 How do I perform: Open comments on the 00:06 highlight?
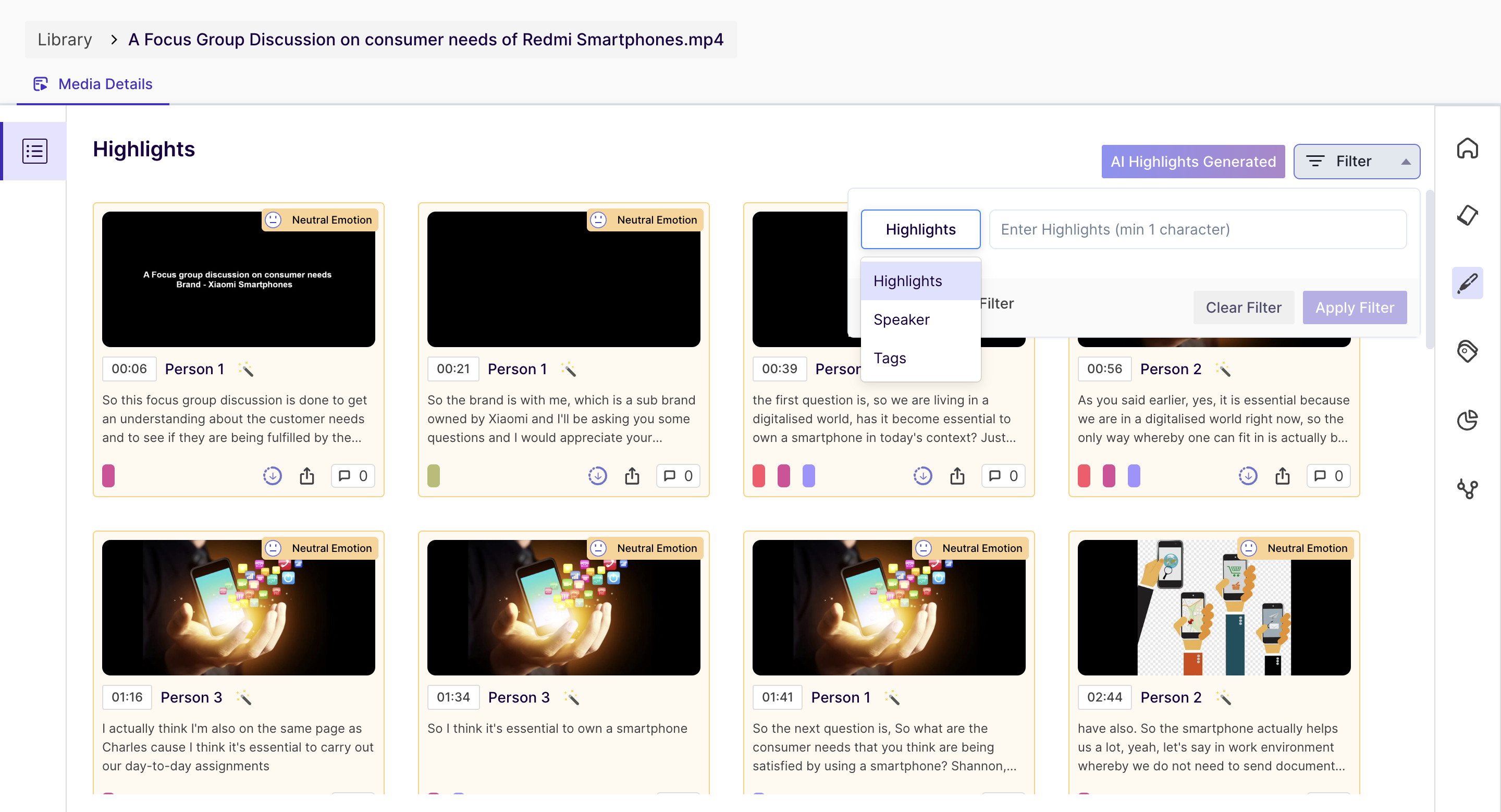[x=352, y=476]
